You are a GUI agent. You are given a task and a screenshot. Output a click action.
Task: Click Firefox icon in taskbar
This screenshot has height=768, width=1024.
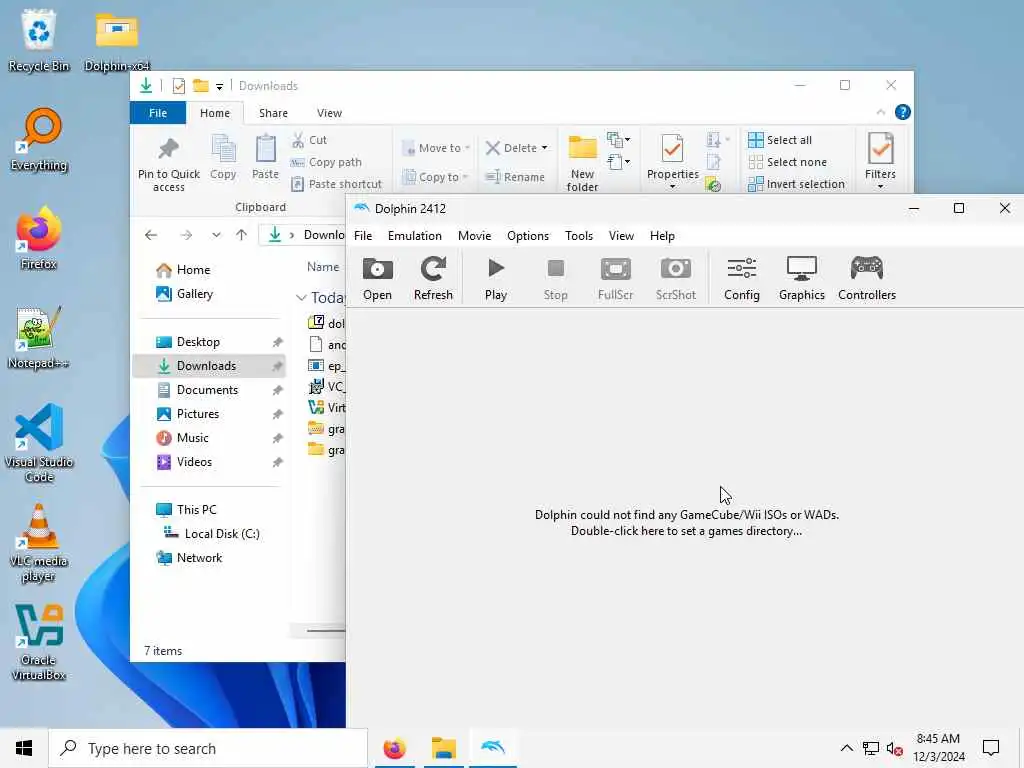pyautogui.click(x=394, y=748)
